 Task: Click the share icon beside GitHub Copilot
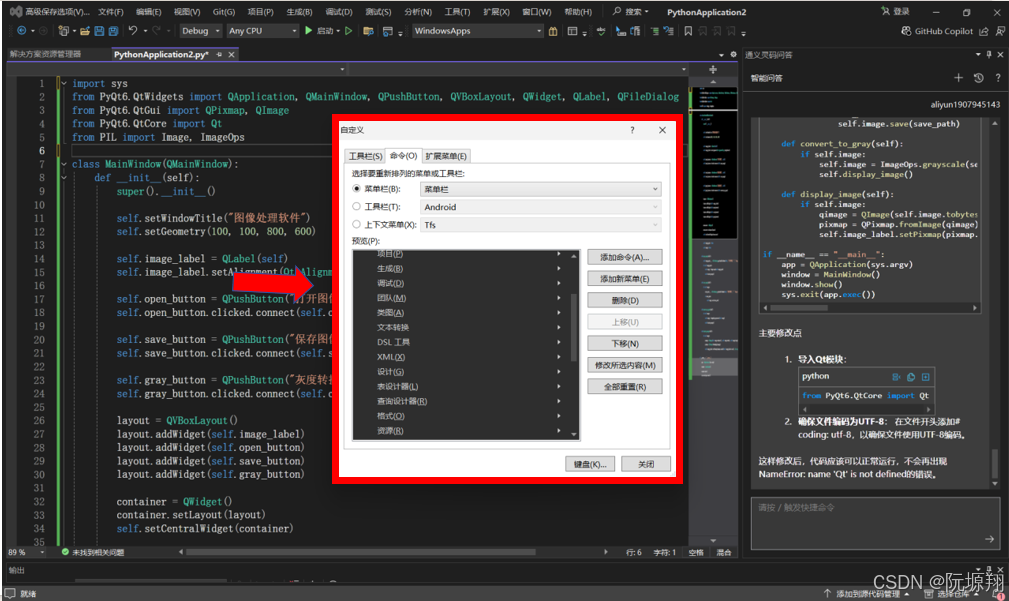point(984,31)
